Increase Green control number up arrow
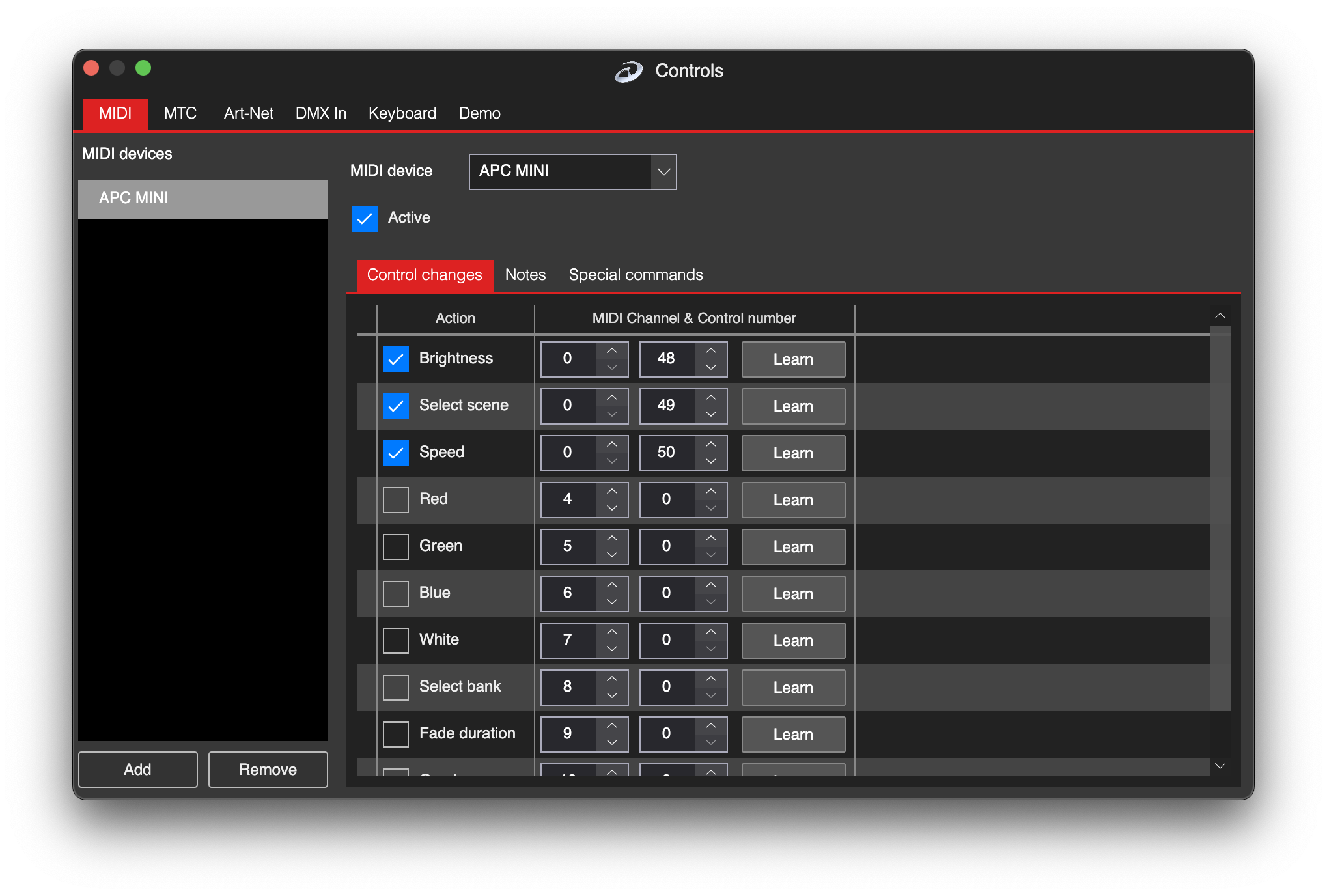The image size is (1327, 896). pyautogui.click(x=711, y=538)
